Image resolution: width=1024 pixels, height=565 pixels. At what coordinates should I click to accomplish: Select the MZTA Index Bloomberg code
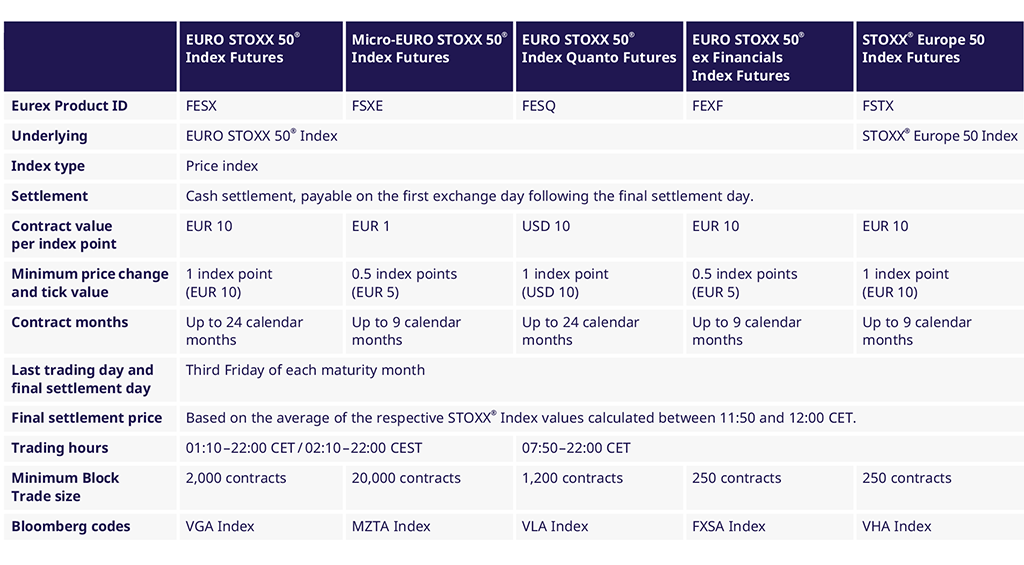click(391, 526)
